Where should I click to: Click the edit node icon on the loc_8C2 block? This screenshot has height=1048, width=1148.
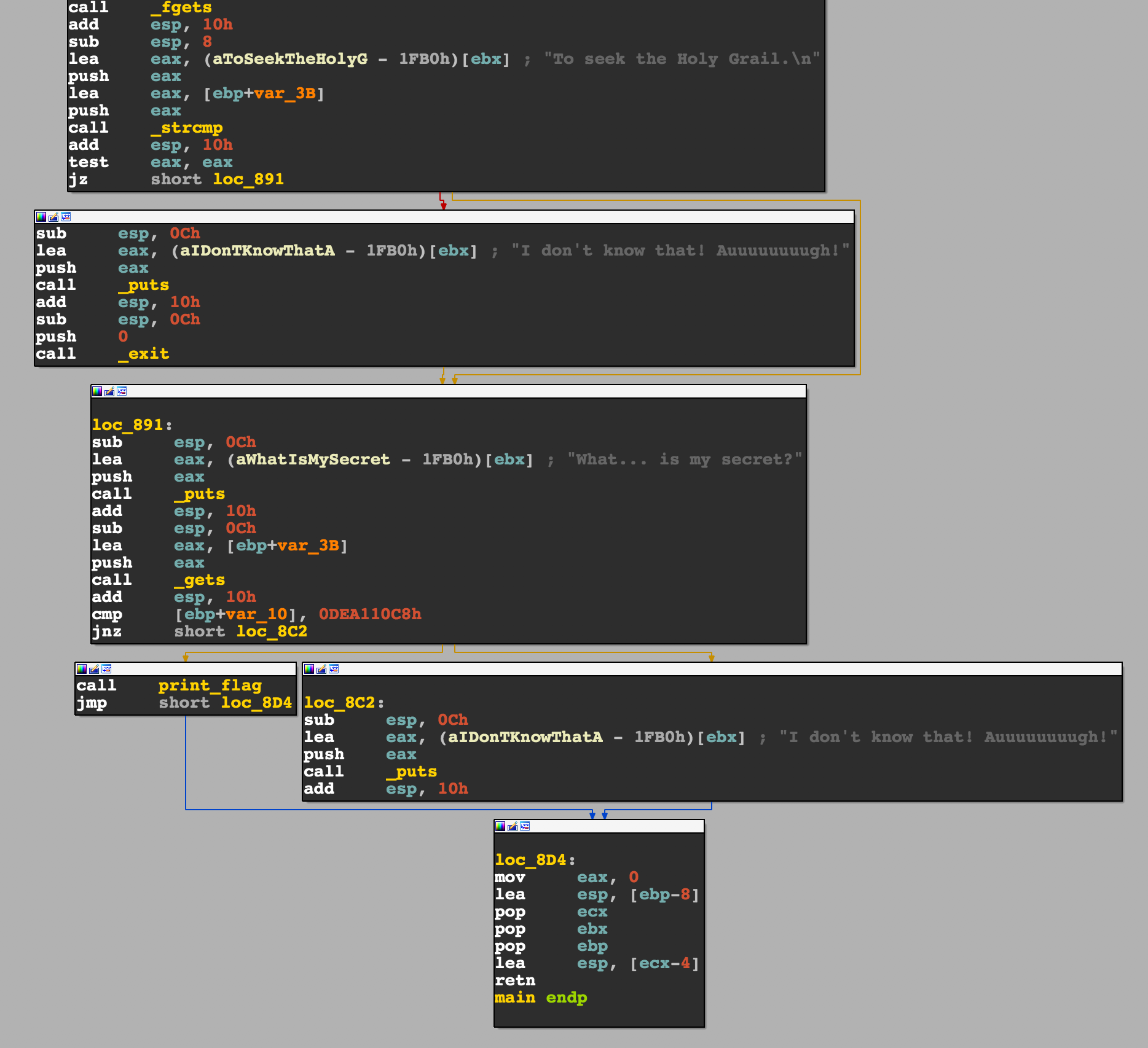(321, 669)
